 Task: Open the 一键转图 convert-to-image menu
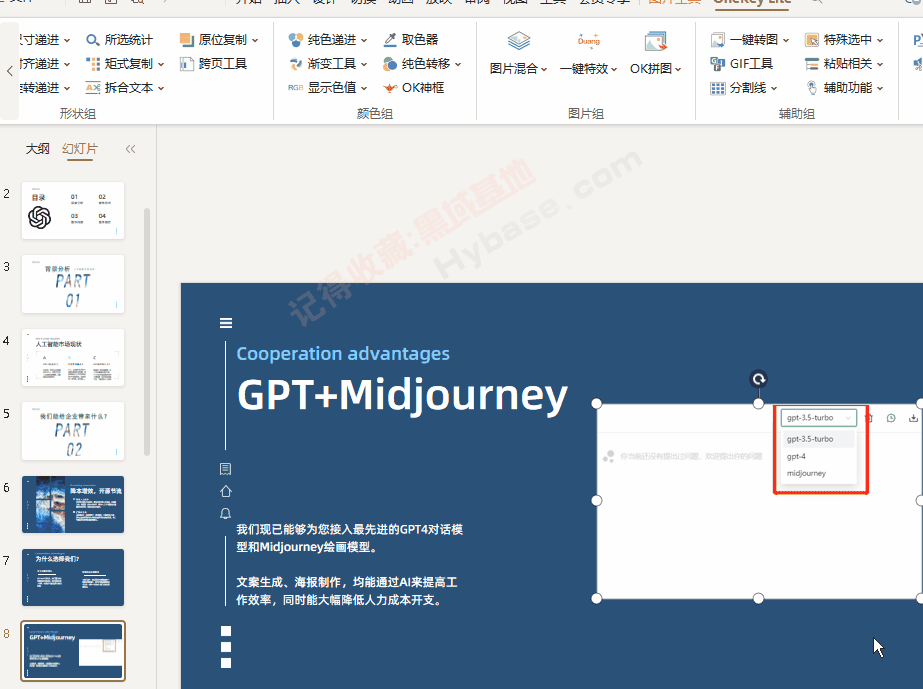click(749, 39)
